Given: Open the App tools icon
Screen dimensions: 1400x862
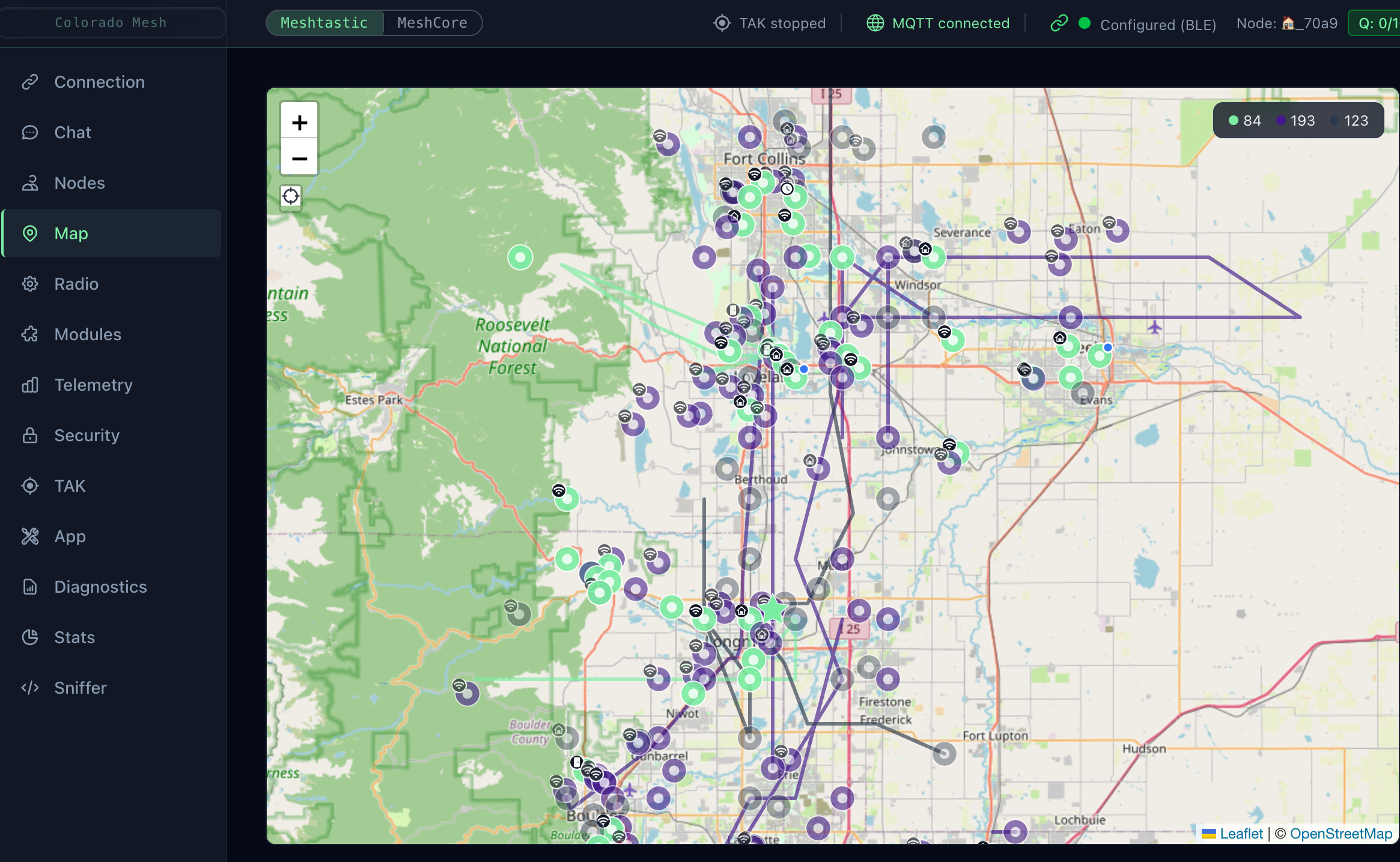Looking at the screenshot, I should pyautogui.click(x=30, y=536).
